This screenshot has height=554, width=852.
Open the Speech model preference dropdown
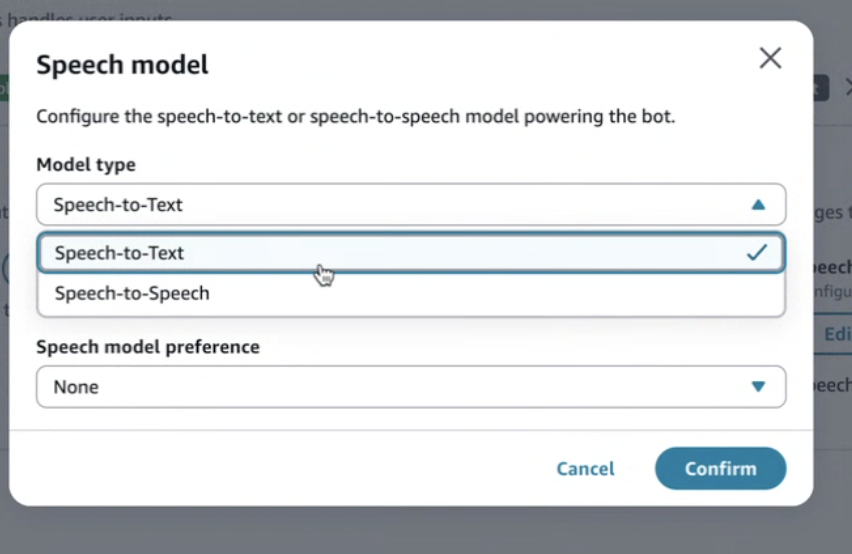[410, 387]
